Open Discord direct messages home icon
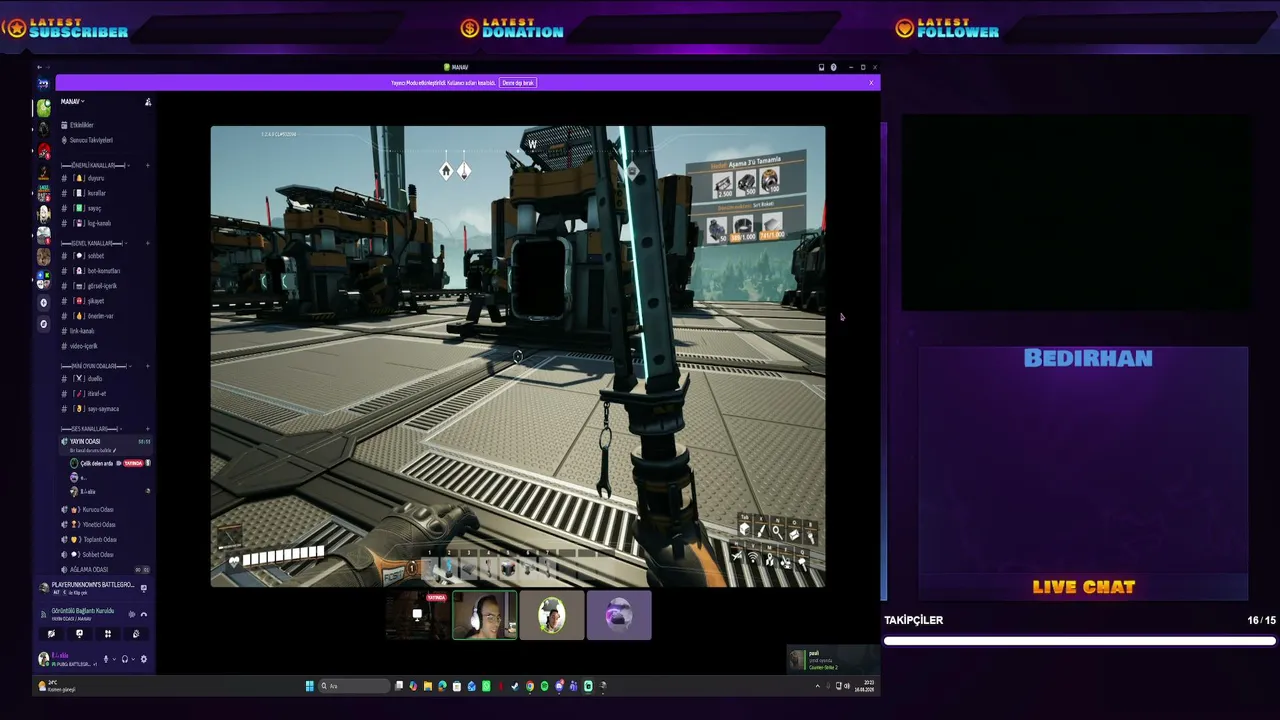 tap(43, 84)
